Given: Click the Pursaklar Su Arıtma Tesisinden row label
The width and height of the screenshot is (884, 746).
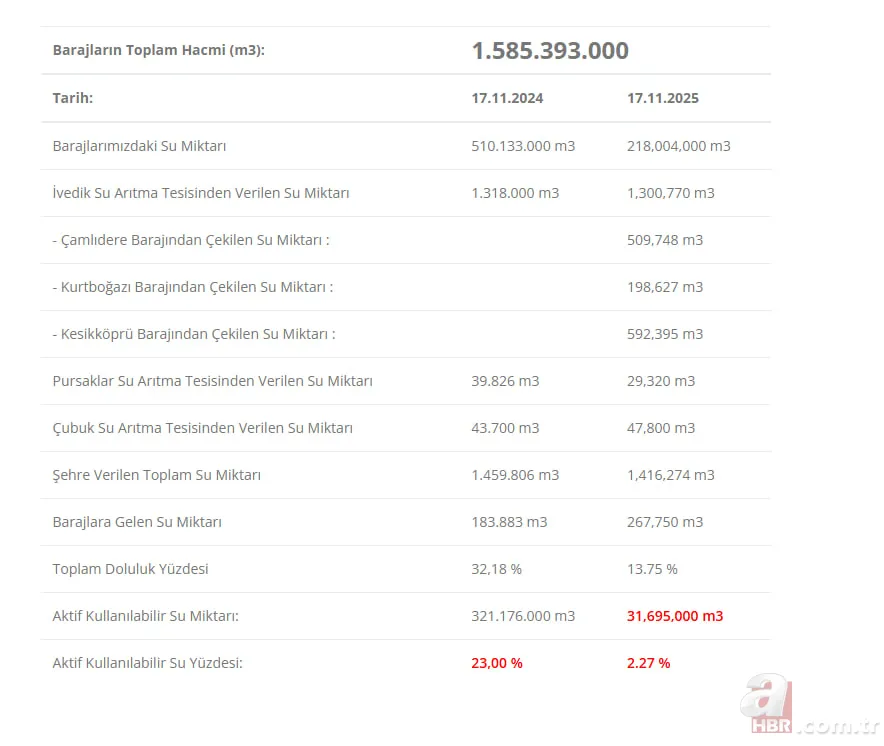Looking at the screenshot, I should pyautogui.click(x=212, y=381).
